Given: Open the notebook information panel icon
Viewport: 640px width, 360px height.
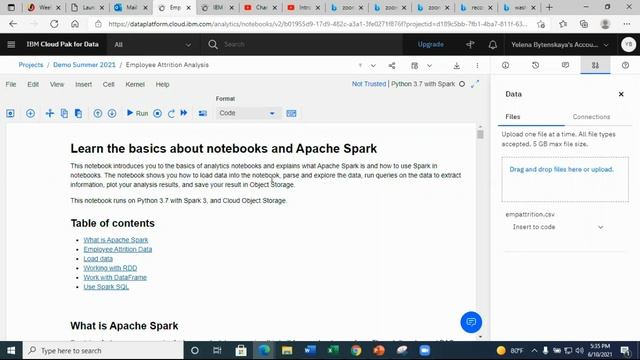Looking at the screenshot, I should click(505, 65).
